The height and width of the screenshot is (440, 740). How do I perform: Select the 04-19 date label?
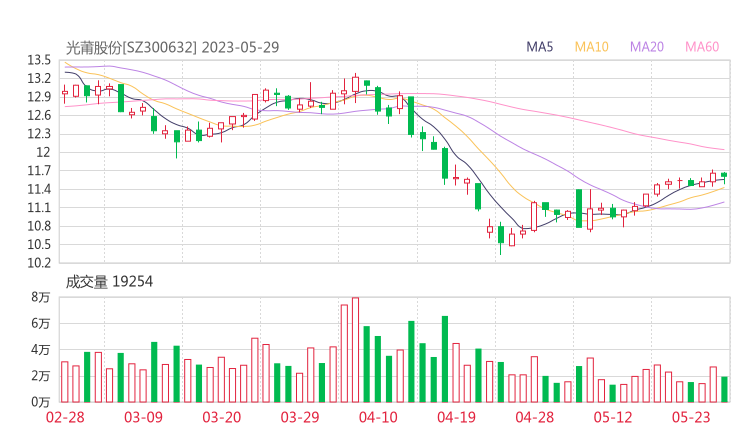(456, 417)
